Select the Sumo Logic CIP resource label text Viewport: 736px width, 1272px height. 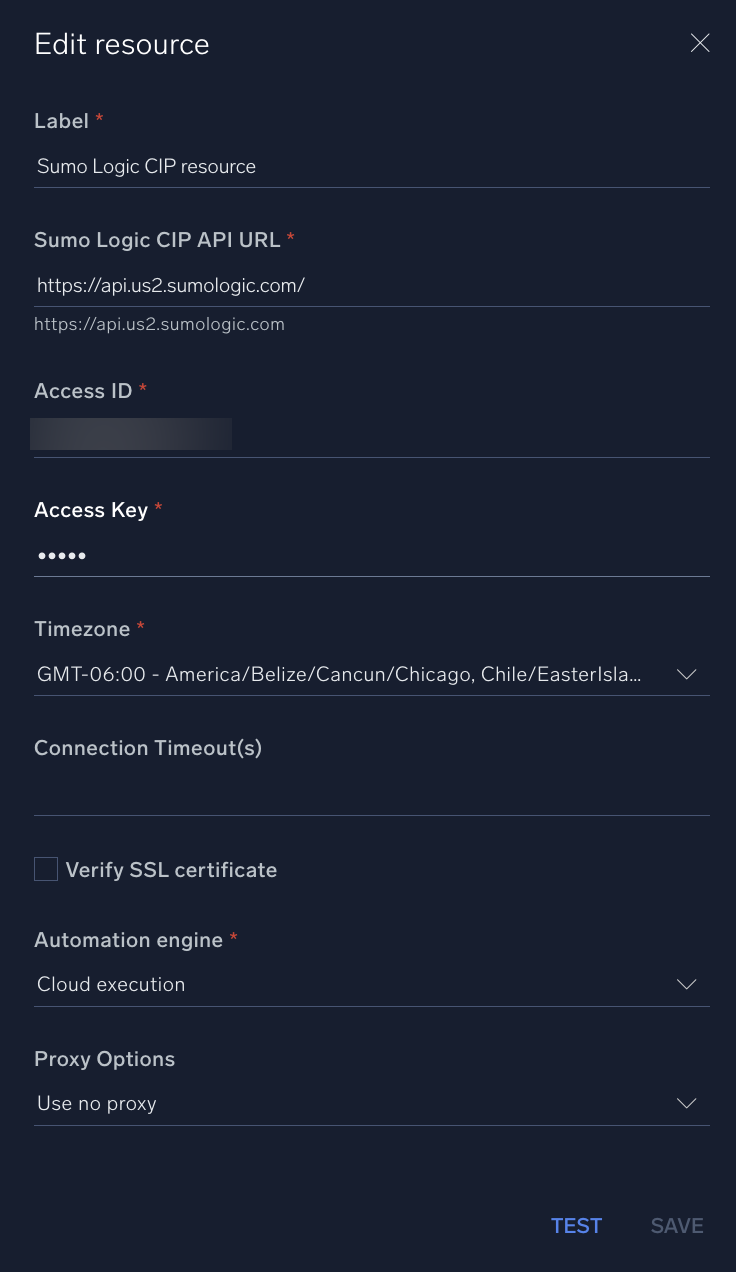click(x=146, y=166)
